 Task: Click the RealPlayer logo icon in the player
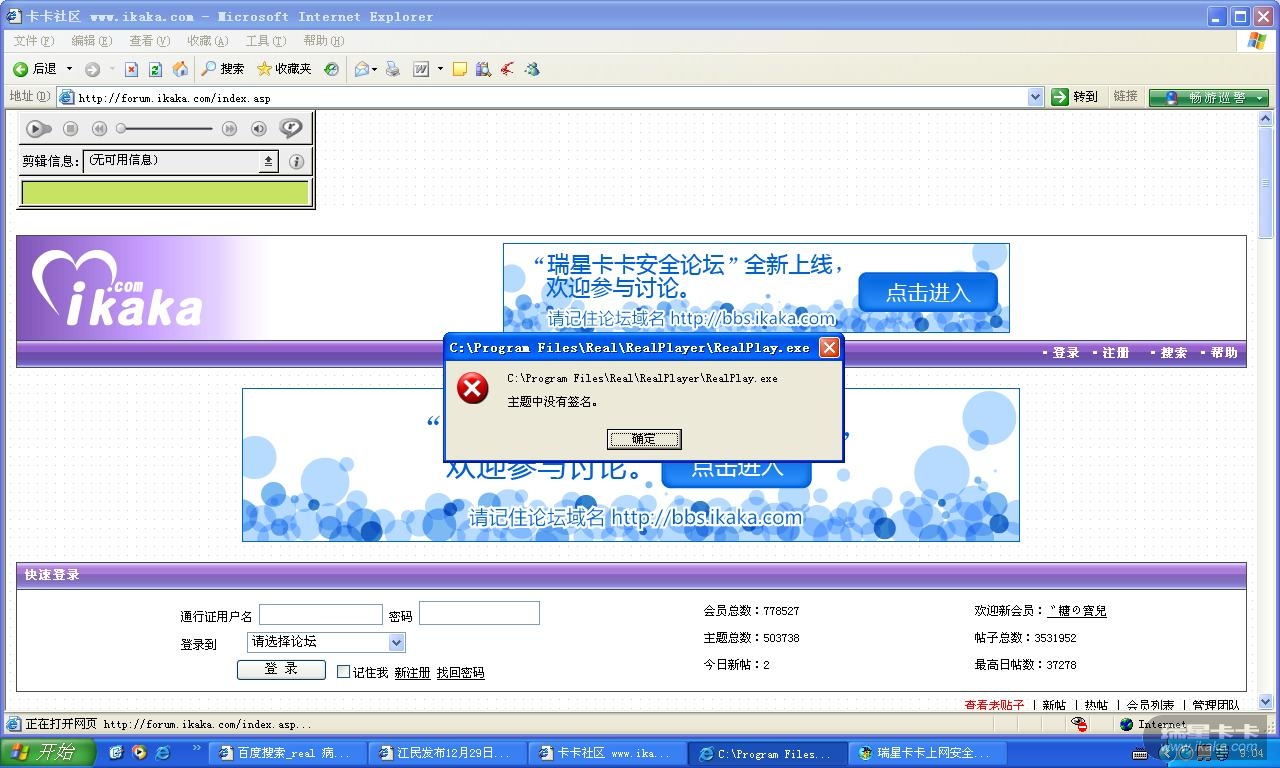pos(291,128)
